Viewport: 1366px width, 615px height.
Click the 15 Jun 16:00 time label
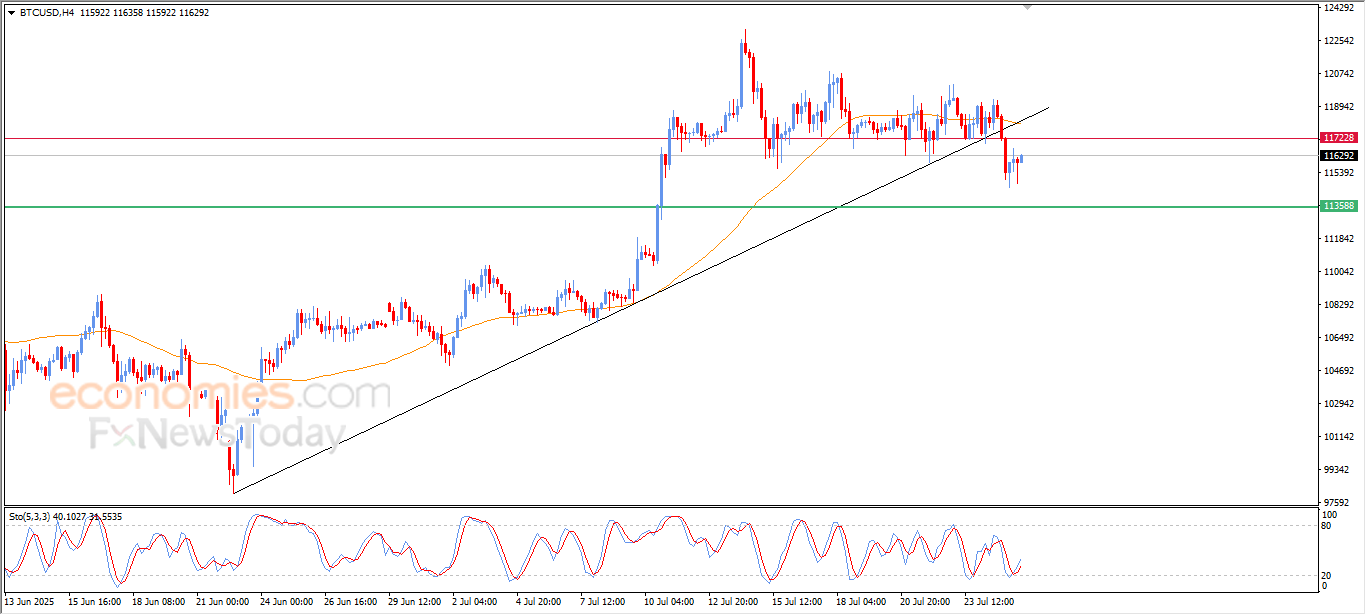(95, 603)
